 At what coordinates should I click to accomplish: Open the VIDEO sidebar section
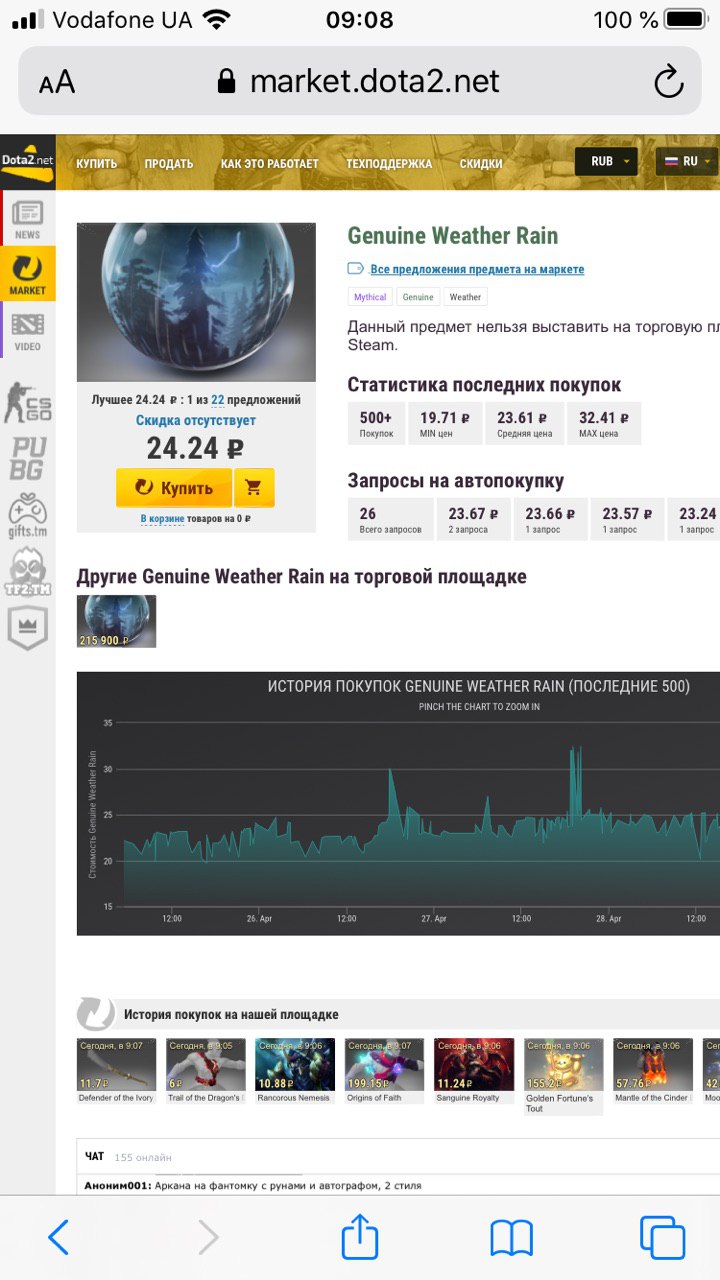(x=28, y=331)
